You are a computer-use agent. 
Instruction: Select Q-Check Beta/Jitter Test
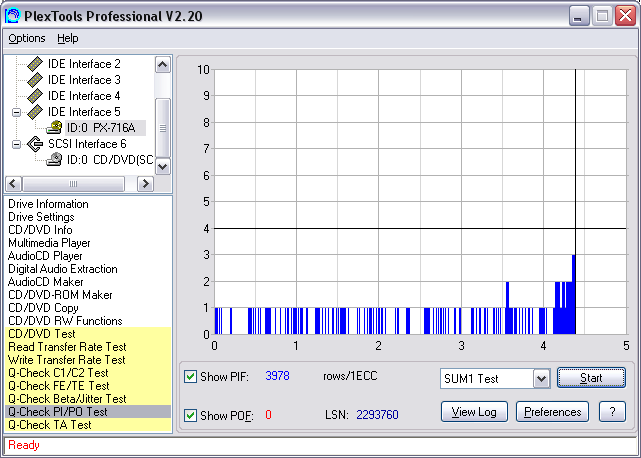[88, 399]
